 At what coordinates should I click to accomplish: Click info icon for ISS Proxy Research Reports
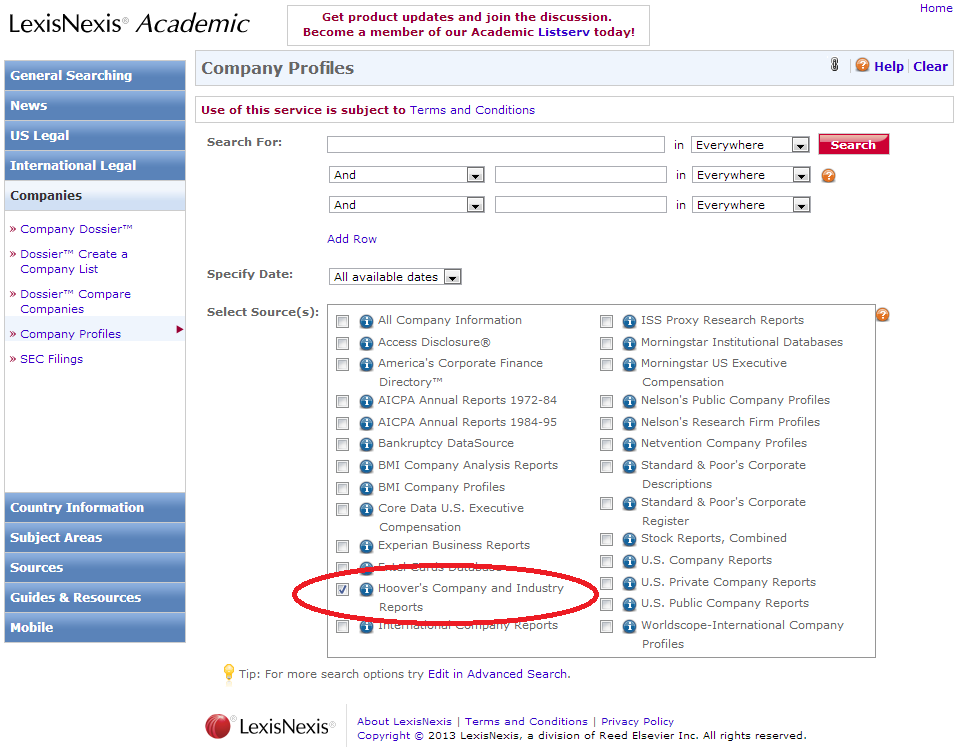coord(629,321)
